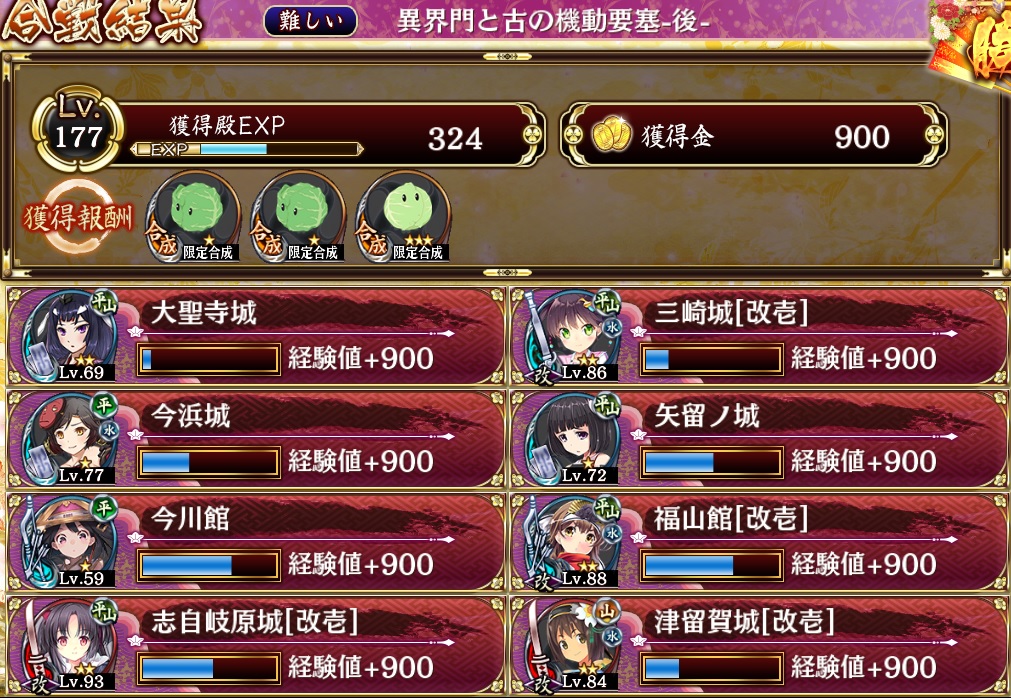Click the 大聖寺城 character portrait
The height and width of the screenshot is (698, 1011).
tap(70, 336)
